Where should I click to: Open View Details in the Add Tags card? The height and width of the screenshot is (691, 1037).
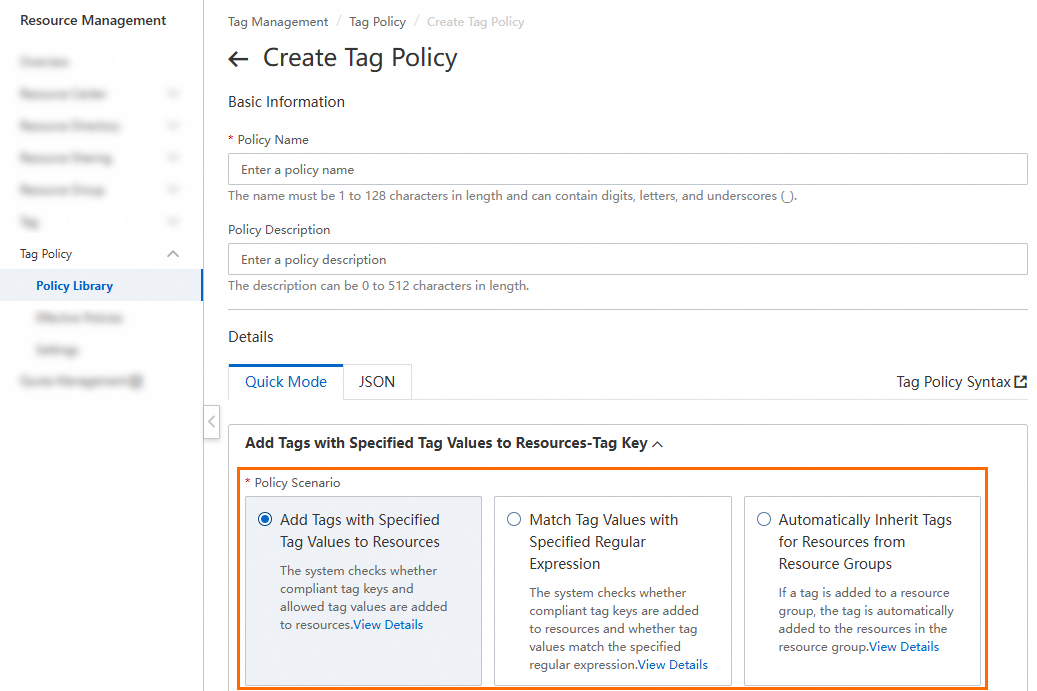pos(388,625)
